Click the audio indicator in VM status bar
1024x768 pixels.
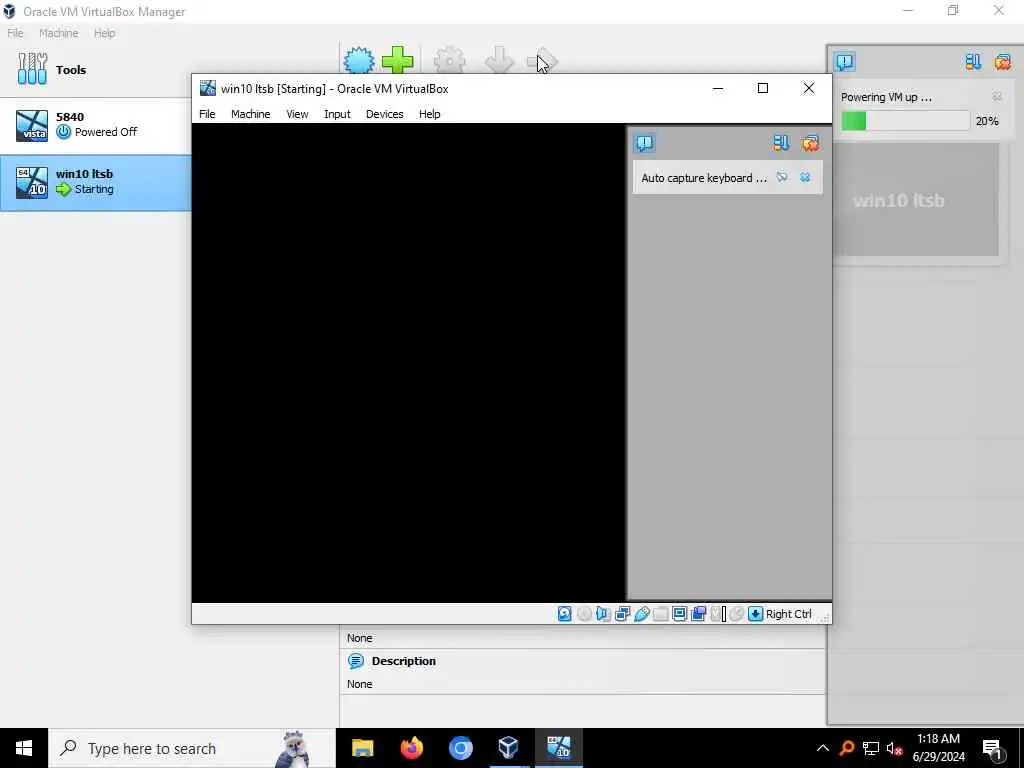tap(603, 614)
